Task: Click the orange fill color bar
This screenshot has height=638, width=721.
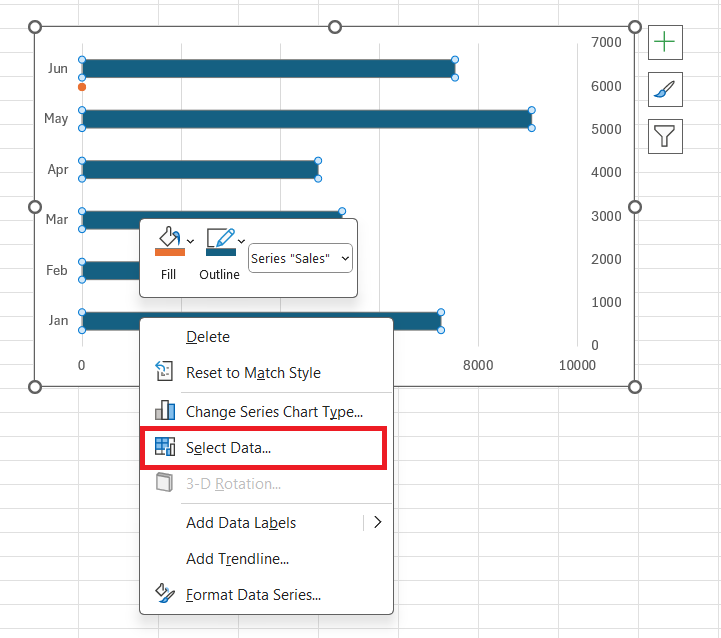Action: [x=170, y=252]
